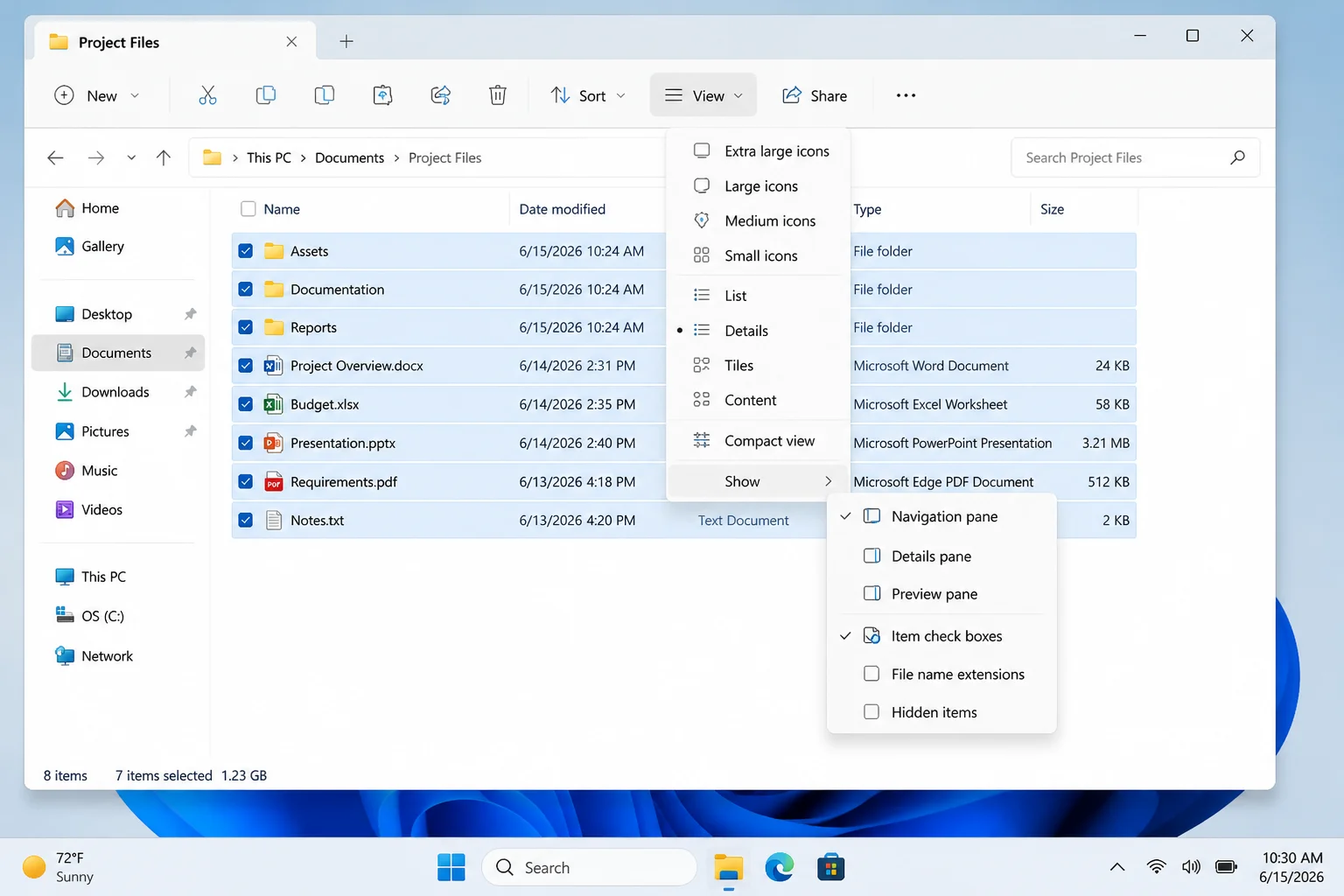
Task: Toggle Navigation pane option
Action: (x=941, y=516)
